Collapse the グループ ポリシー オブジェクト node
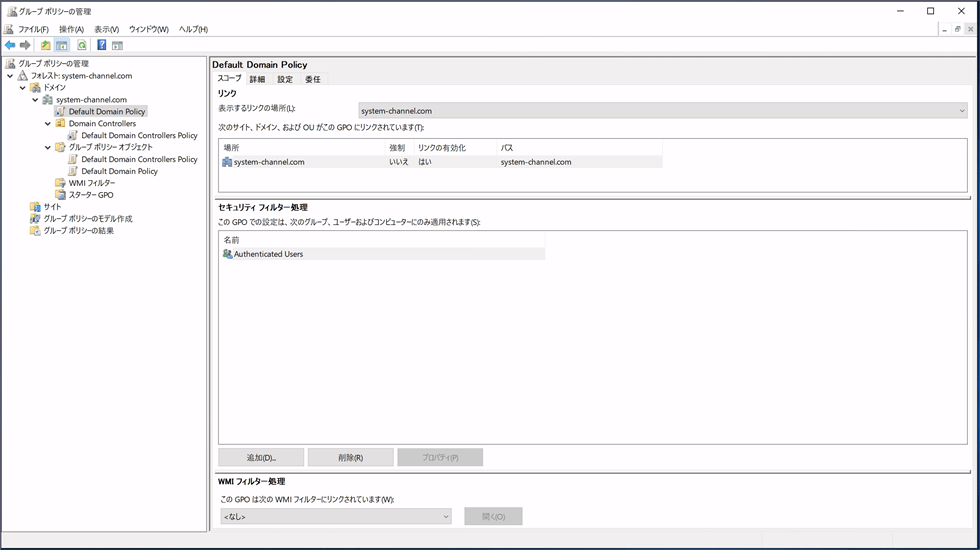 (47, 148)
